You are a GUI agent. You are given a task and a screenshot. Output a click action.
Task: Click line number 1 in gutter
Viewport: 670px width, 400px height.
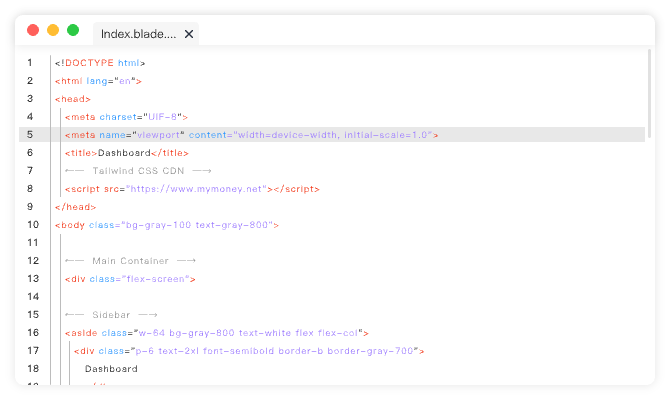point(30,63)
